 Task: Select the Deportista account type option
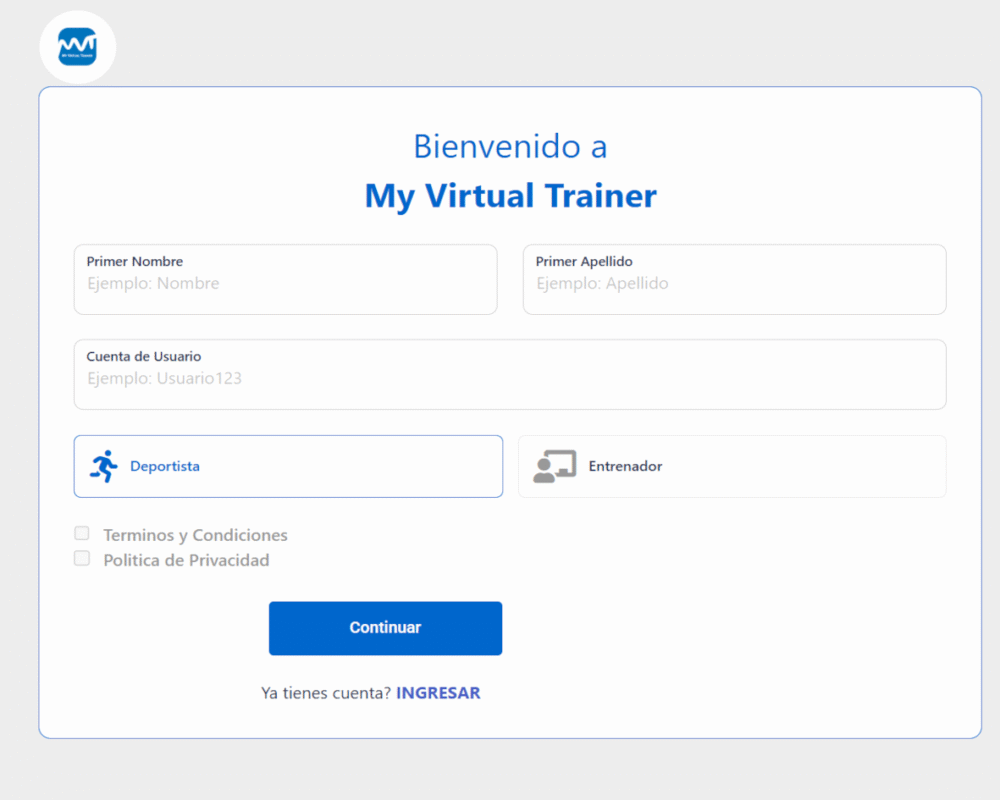pyautogui.click(x=288, y=466)
